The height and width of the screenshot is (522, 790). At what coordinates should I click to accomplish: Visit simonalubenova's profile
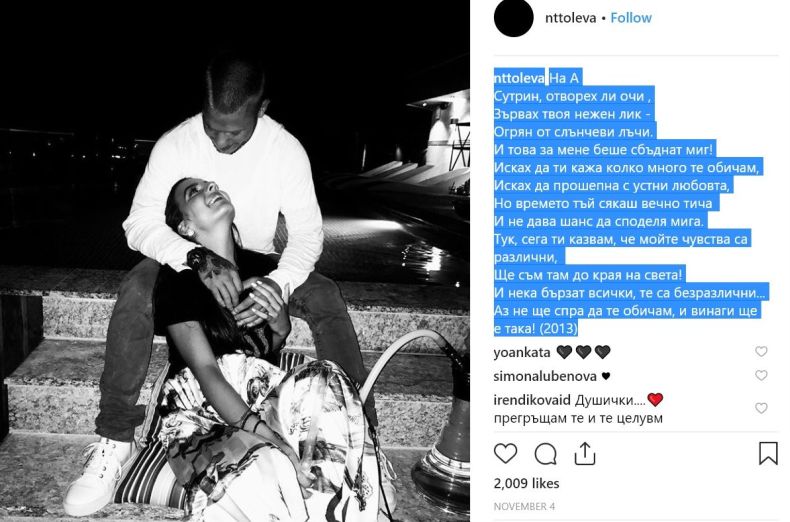point(545,376)
